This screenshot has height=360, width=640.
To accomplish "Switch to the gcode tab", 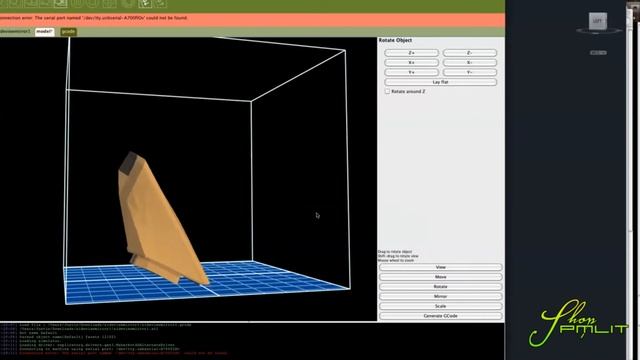I will (x=69, y=32).
